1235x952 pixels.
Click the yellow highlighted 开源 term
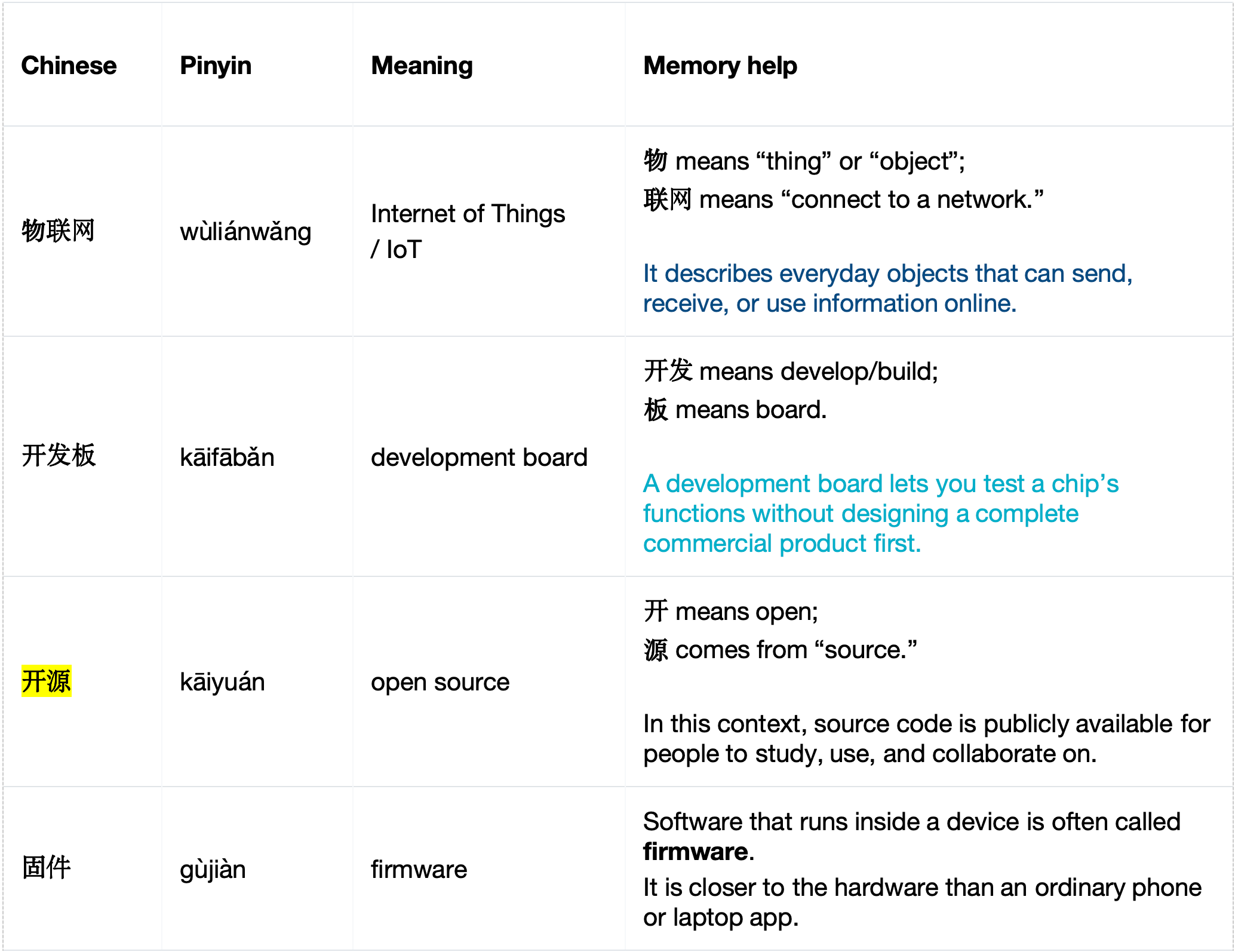click(x=46, y=681)
